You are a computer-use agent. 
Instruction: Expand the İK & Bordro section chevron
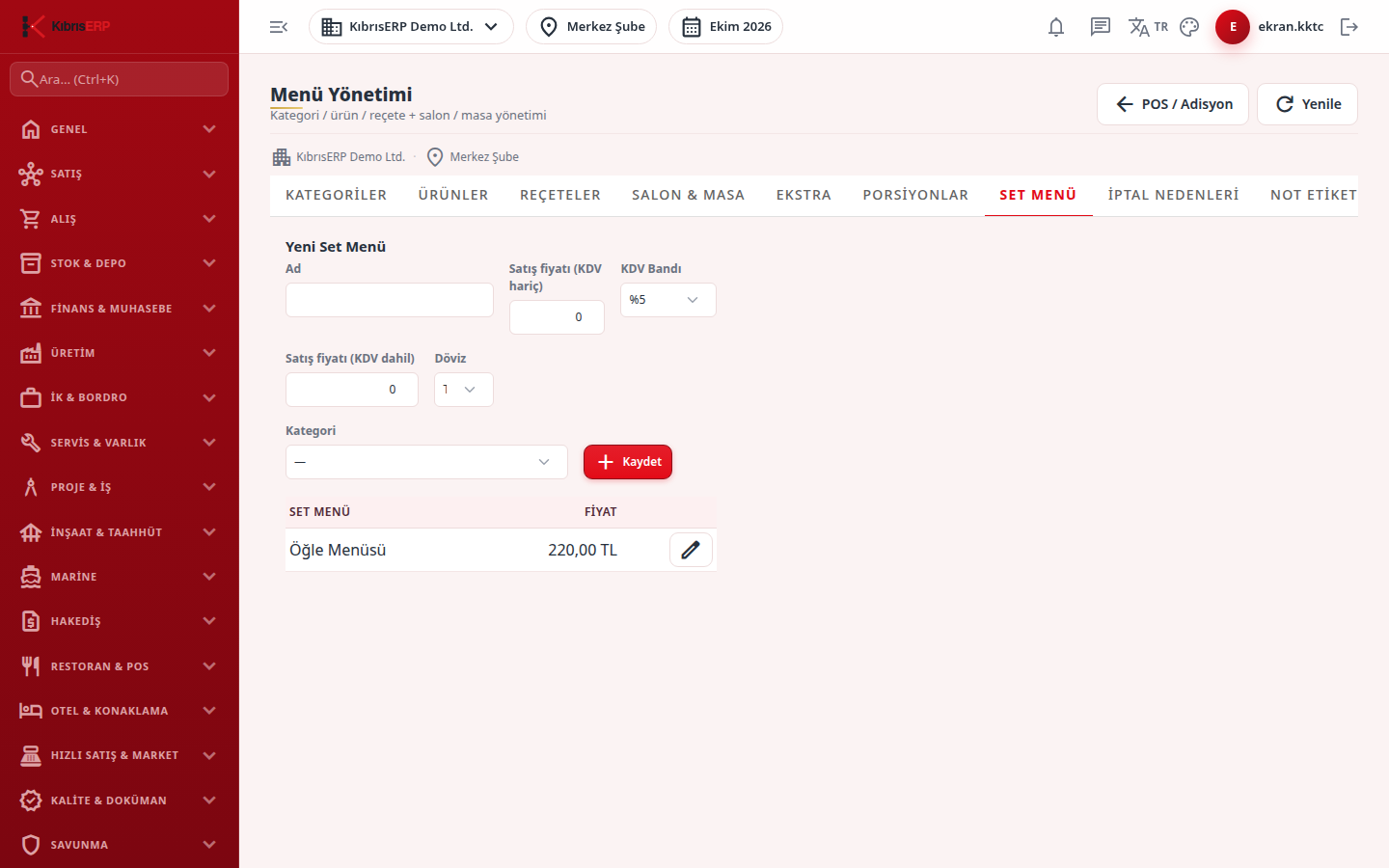(x=209, y=397)
